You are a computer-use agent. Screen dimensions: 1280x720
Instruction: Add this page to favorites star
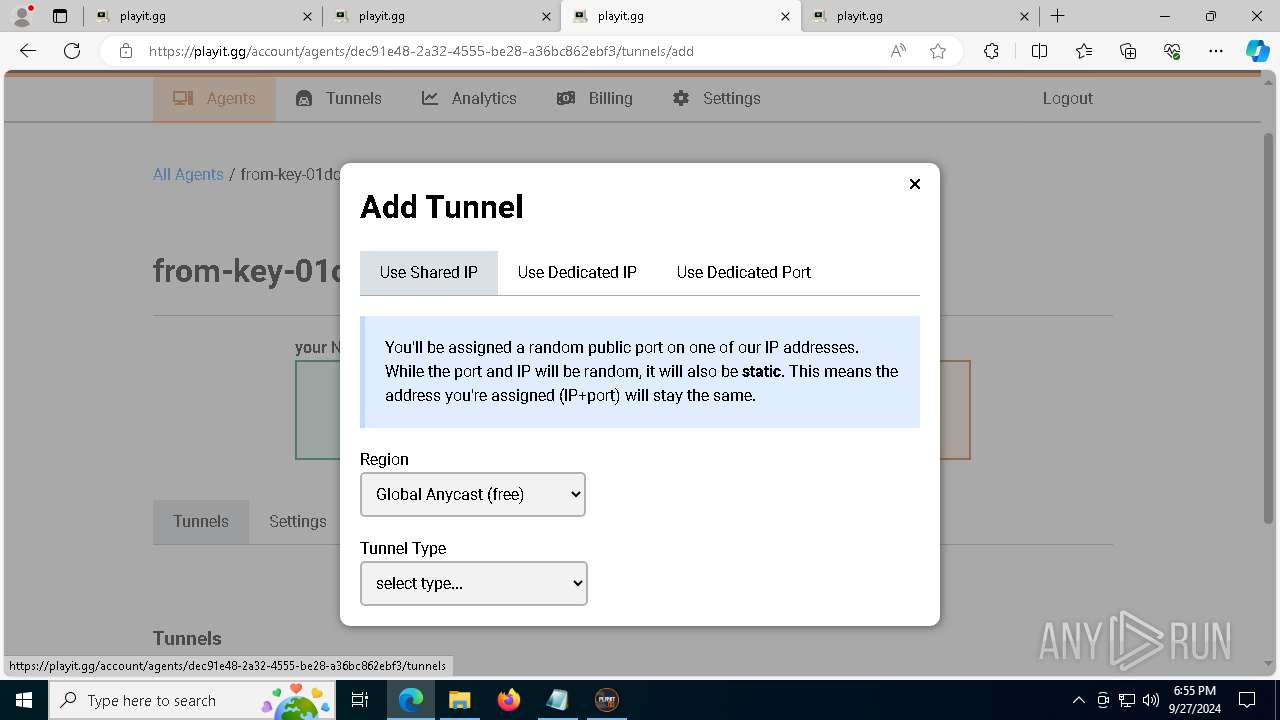(938, 51)
